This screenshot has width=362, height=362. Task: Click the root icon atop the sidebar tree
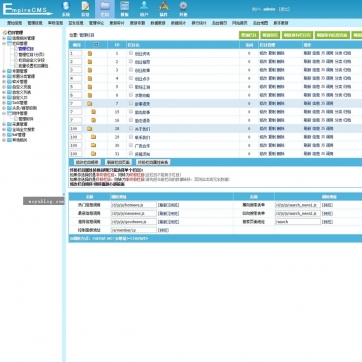tap(5, 33)
